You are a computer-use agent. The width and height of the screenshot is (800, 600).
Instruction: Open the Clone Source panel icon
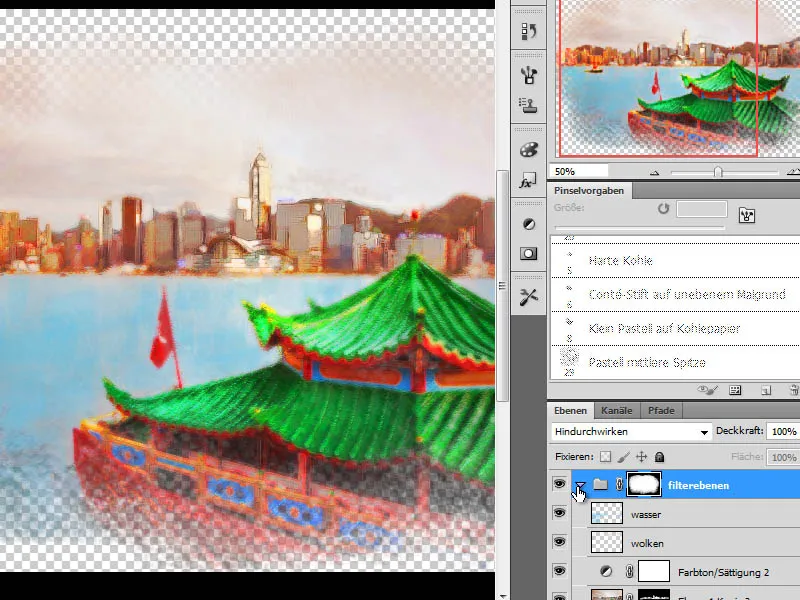coord(529,106)
